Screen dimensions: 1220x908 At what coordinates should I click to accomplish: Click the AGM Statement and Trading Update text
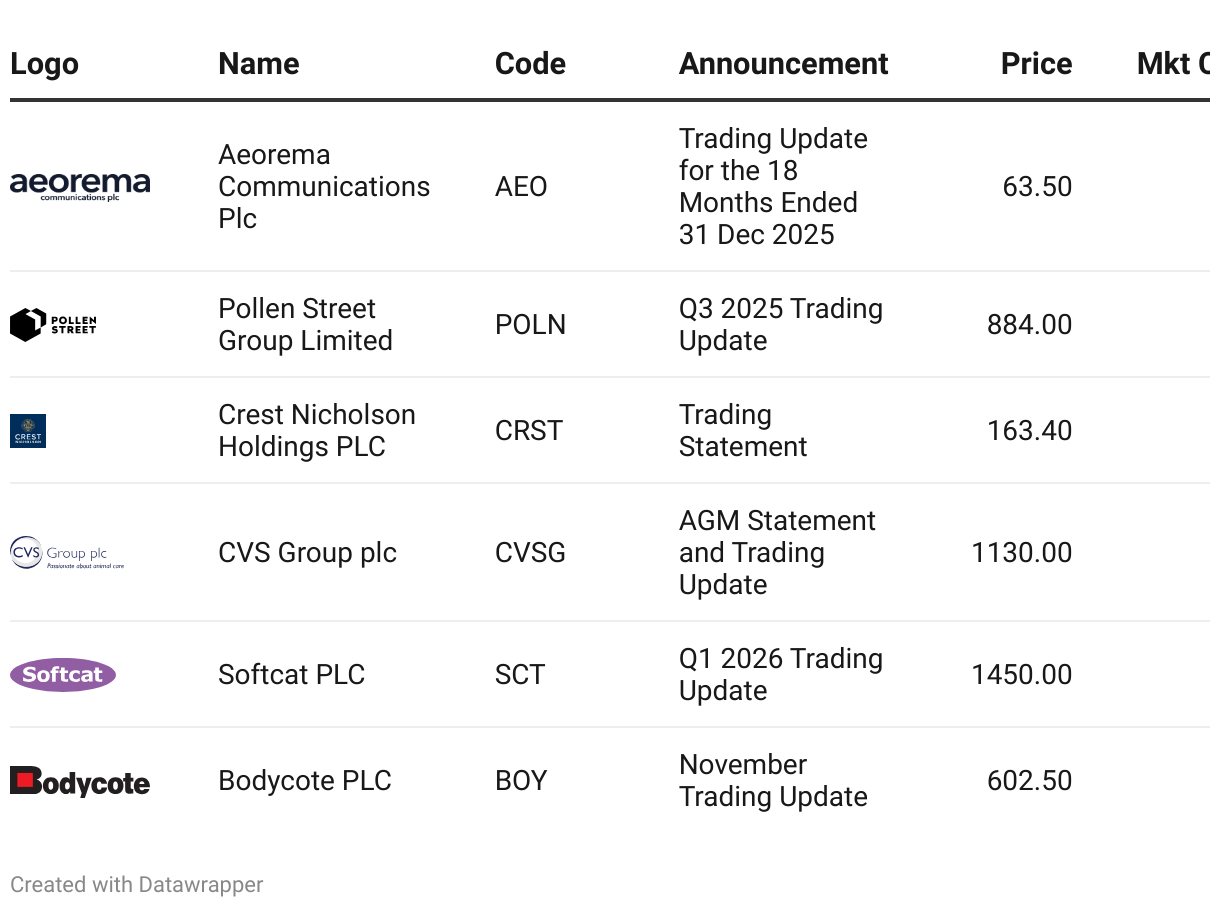click(x=777, y=553)
